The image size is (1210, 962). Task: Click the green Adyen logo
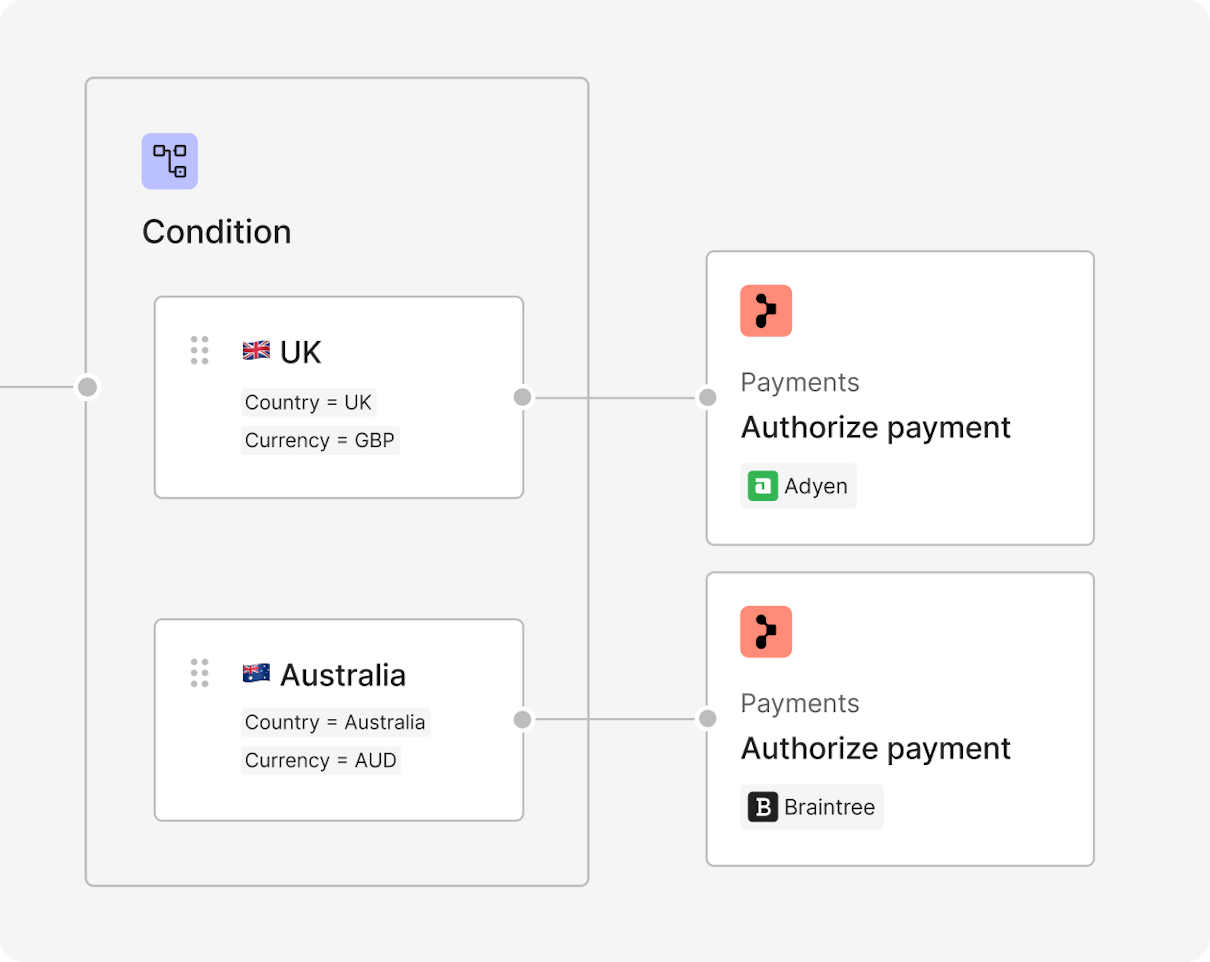(x=763, y=486)
